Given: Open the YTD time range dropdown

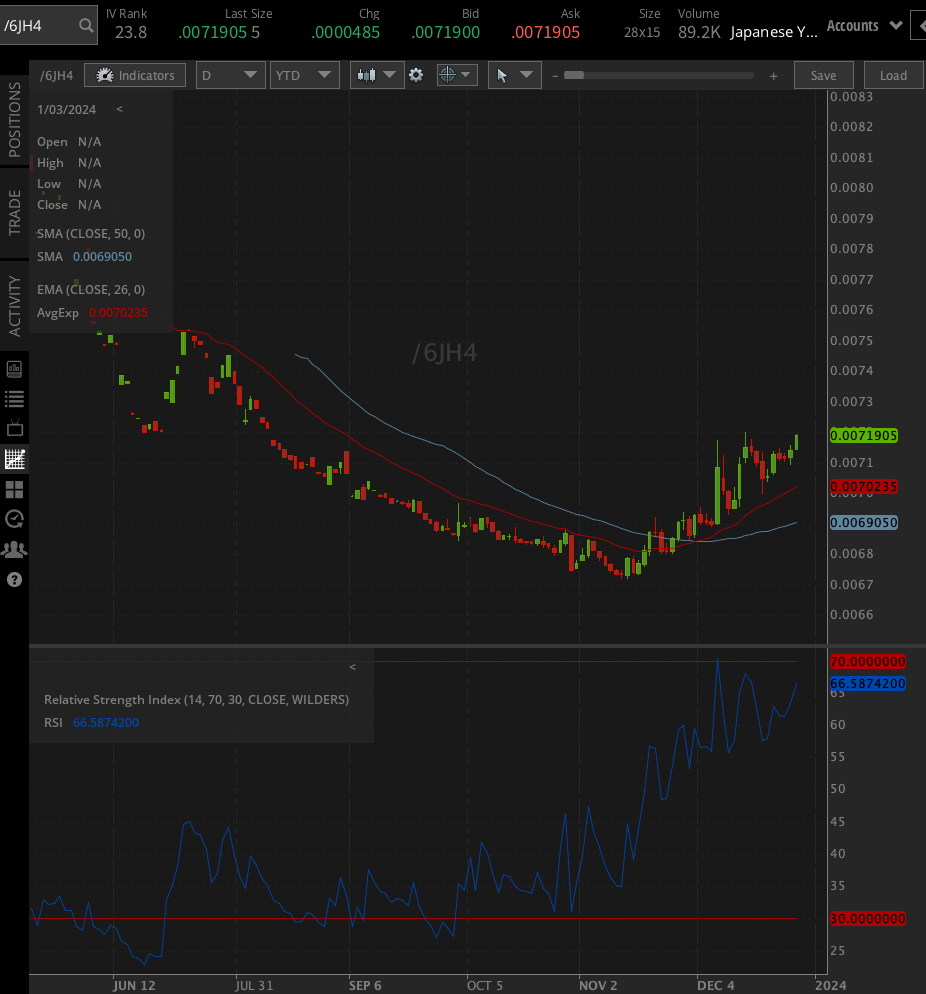Looking at the screenshot, I should (305, 75).
